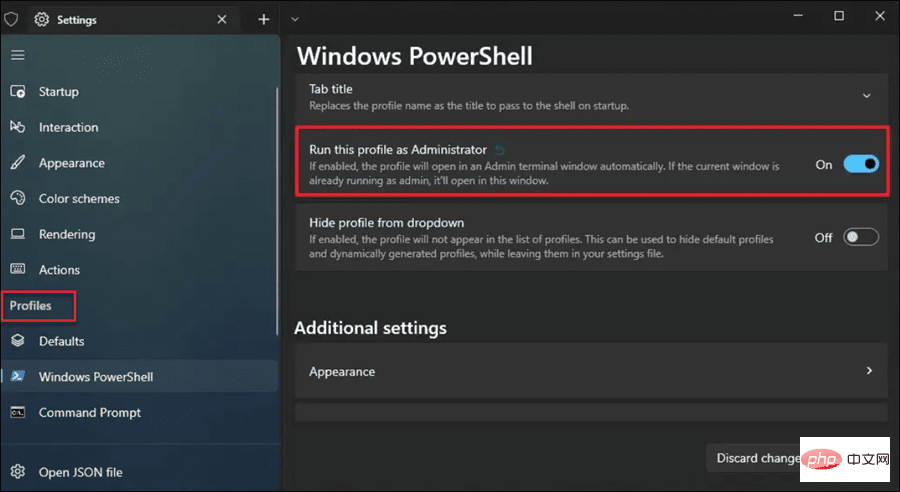The width and height of the screenshot is (900, 492).
Task: Click the Windows PowerShell profile icon
Action: click(18, 376)
